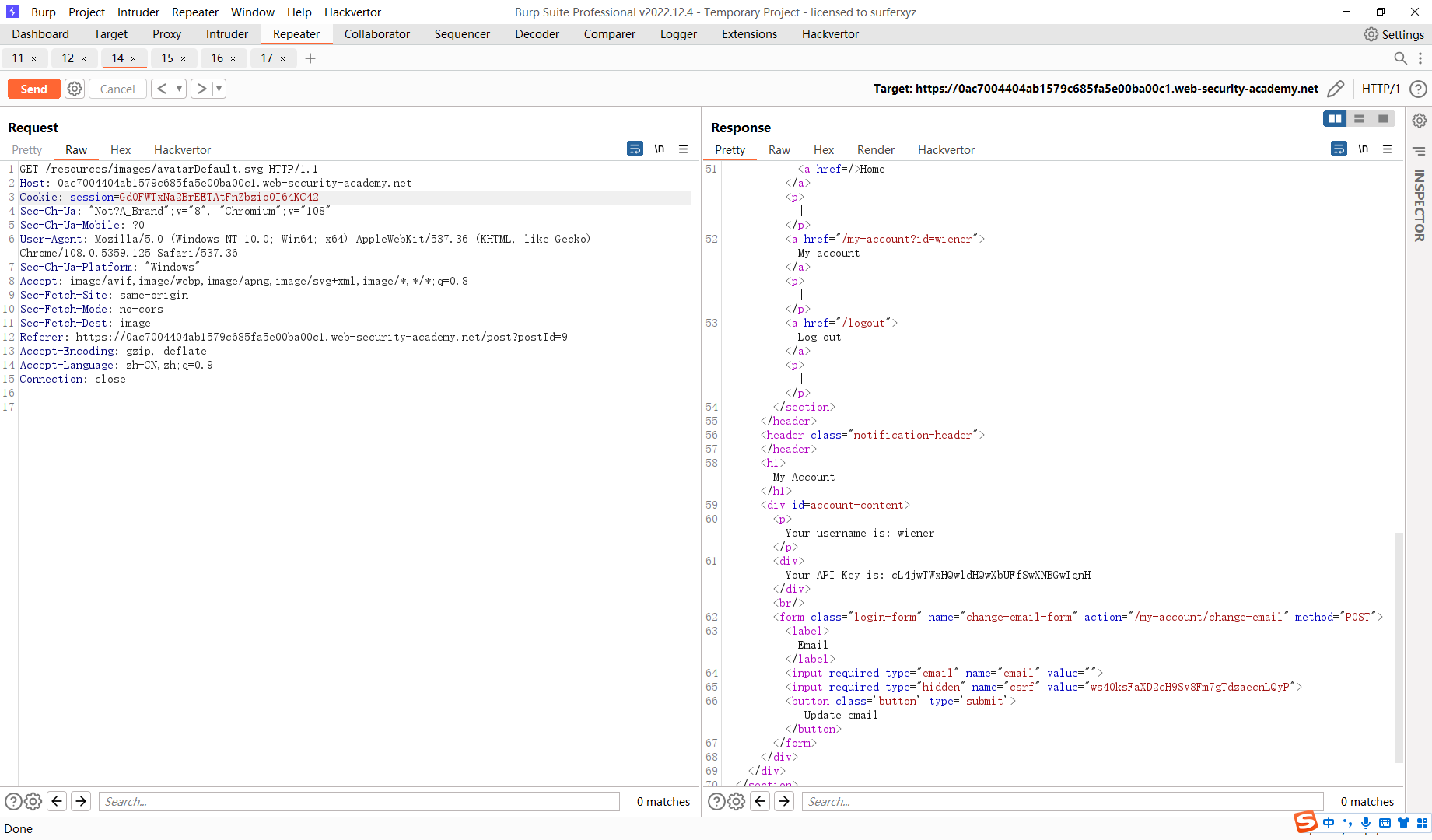1432x840 pixels.
Task: Click the response vertical scrollbar
Action: click(x=1399, y=647)
